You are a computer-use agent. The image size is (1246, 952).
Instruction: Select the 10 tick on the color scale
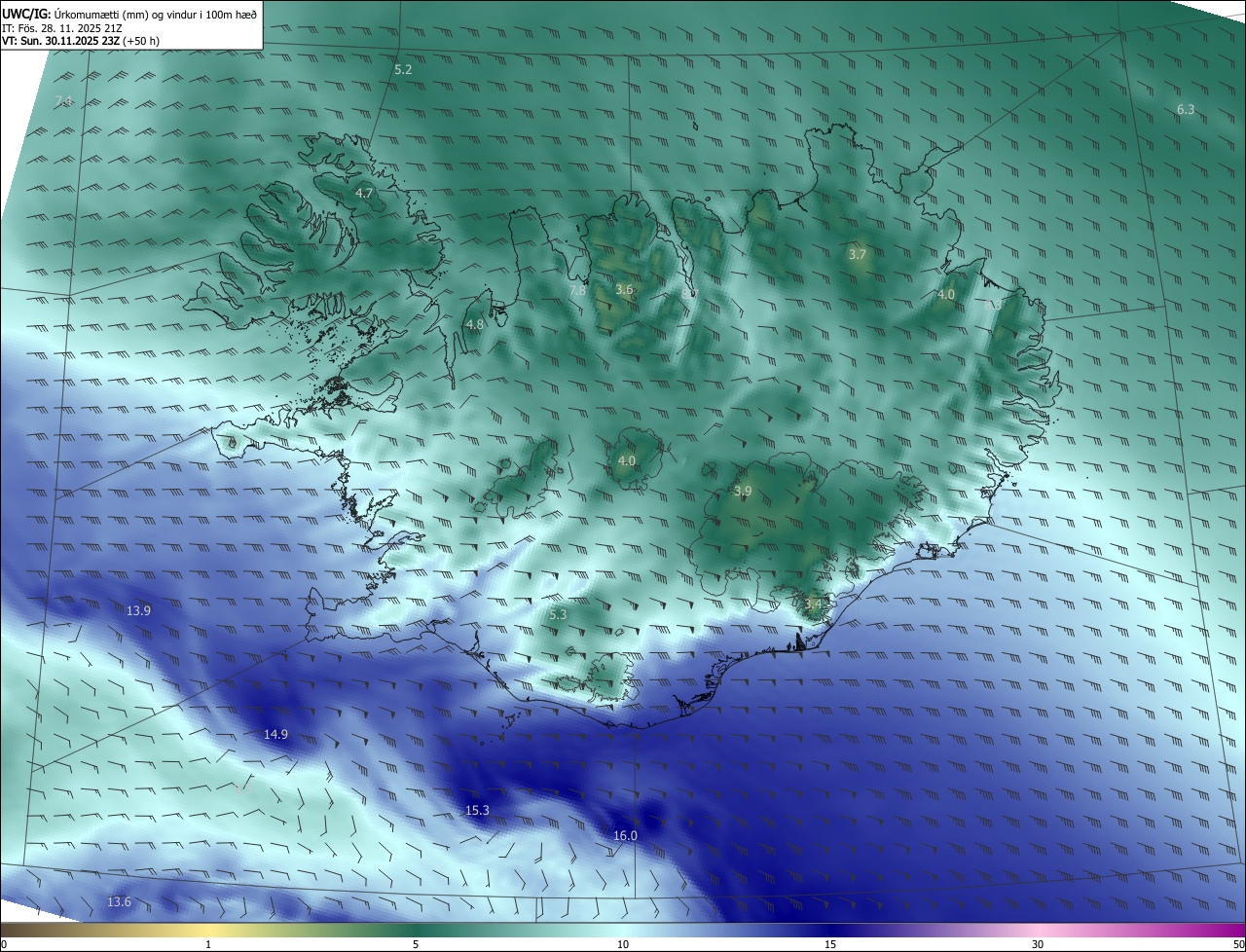click(x=623, y=945)
